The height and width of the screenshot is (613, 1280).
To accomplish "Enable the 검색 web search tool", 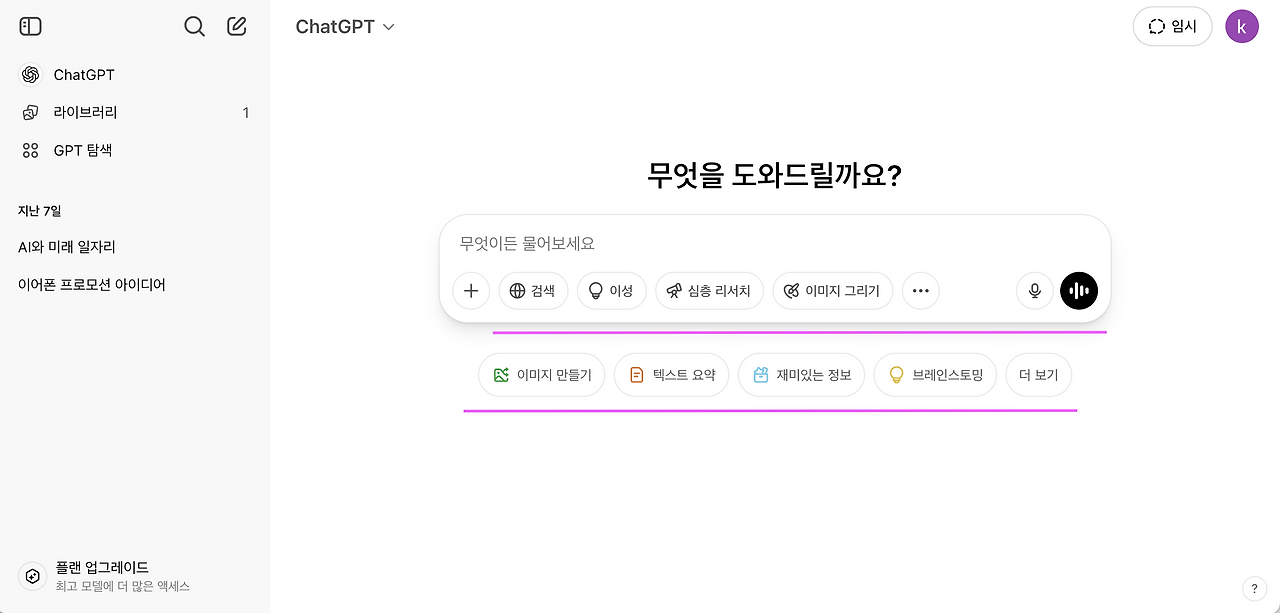I will [x=533, y=290].
